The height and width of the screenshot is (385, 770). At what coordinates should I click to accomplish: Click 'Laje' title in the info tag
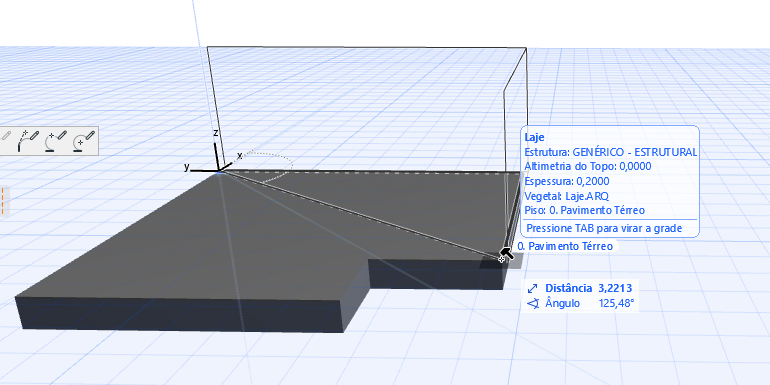(x=535, y=138)
